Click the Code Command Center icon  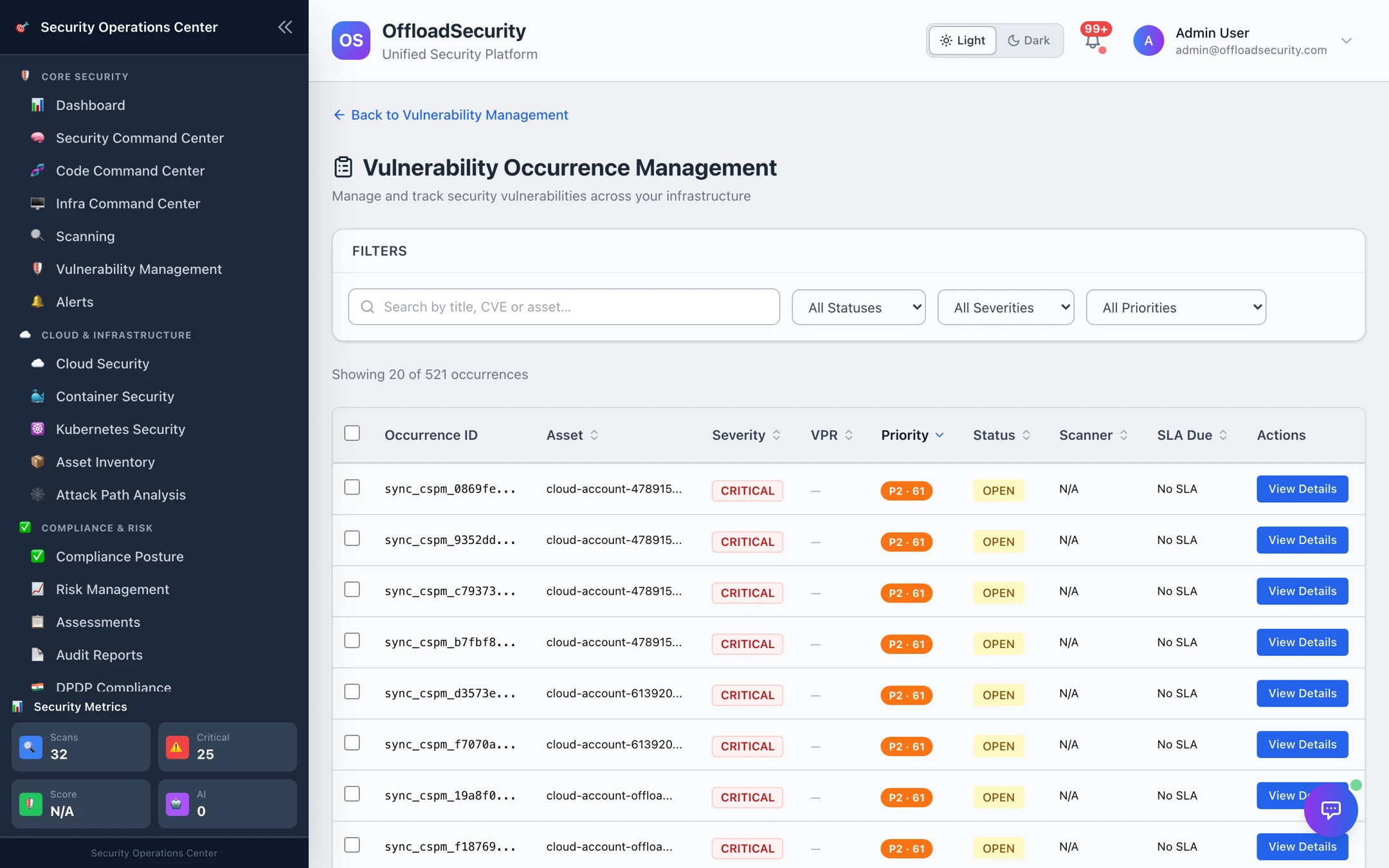(37, 170)
